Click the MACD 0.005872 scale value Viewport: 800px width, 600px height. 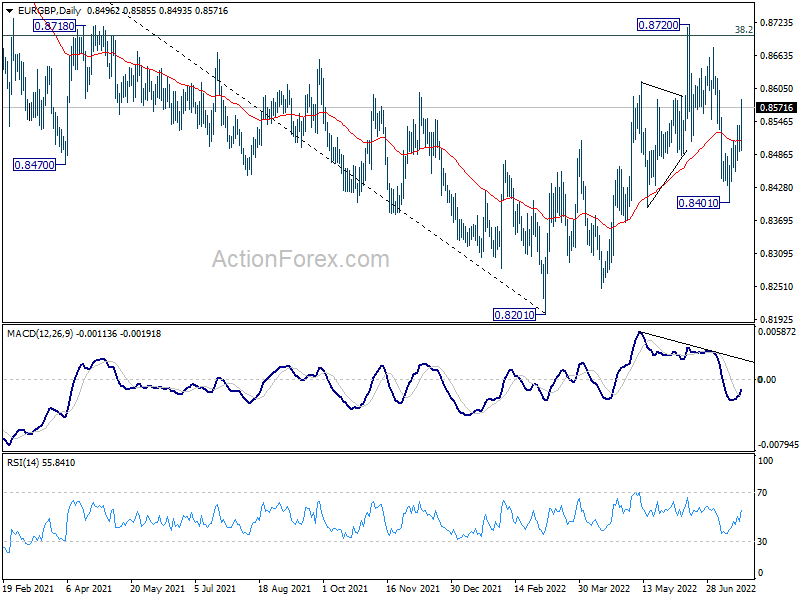[x=777, y=332]
